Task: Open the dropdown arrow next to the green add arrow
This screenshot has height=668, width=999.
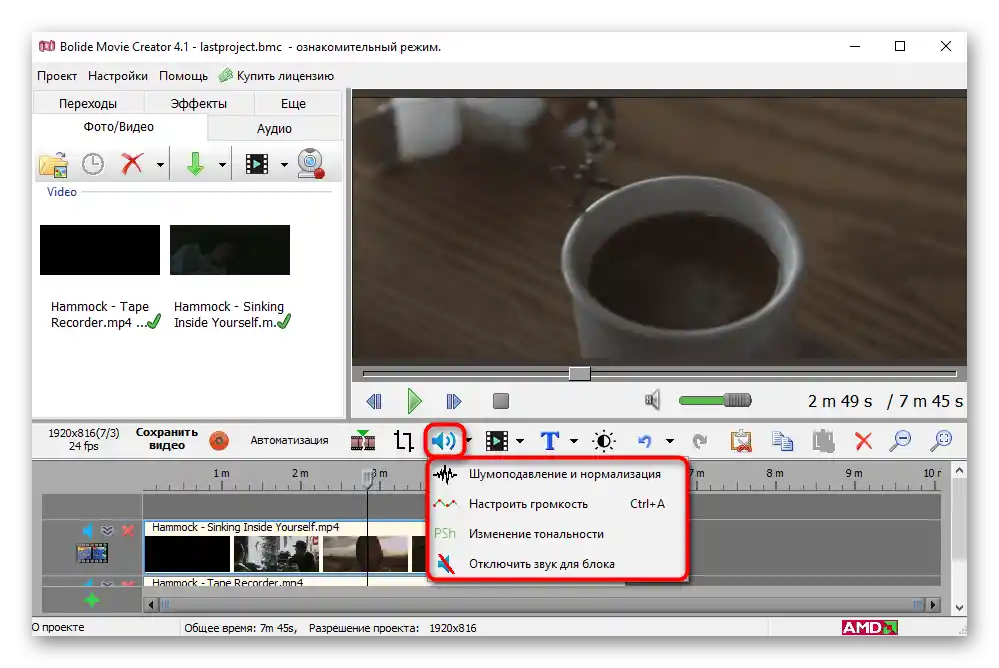Action: (x=222, y=165)
